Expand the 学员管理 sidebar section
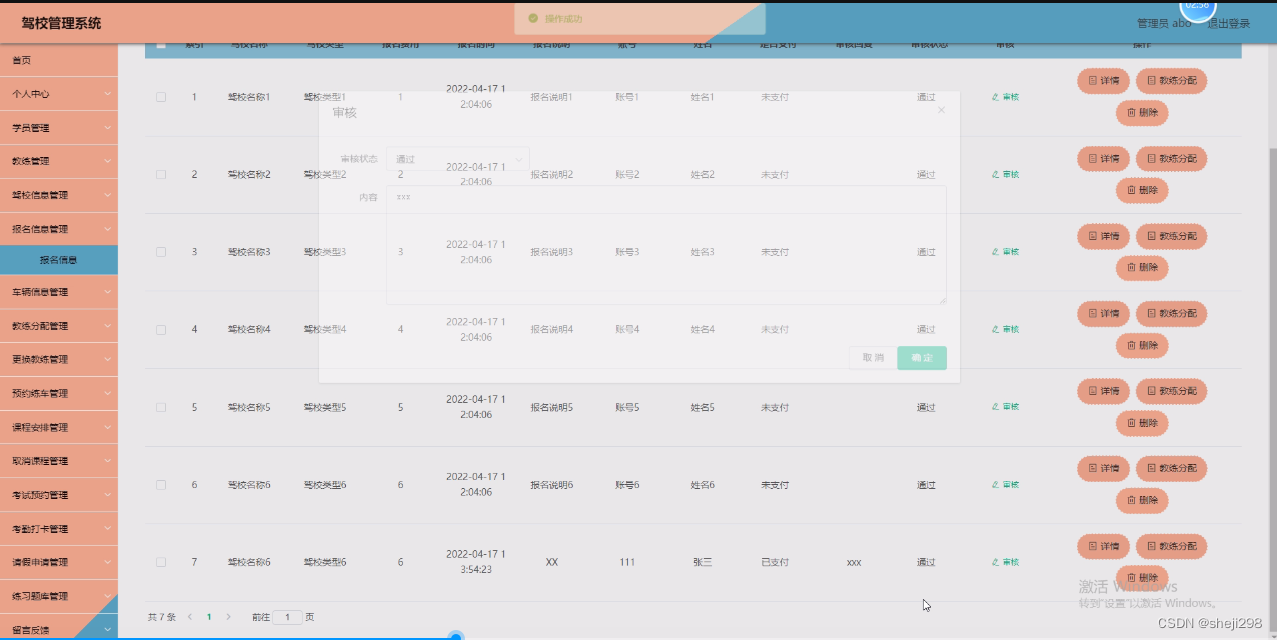Image resolution: width=1277 pixels, height=640 pixels. (58, 127)
